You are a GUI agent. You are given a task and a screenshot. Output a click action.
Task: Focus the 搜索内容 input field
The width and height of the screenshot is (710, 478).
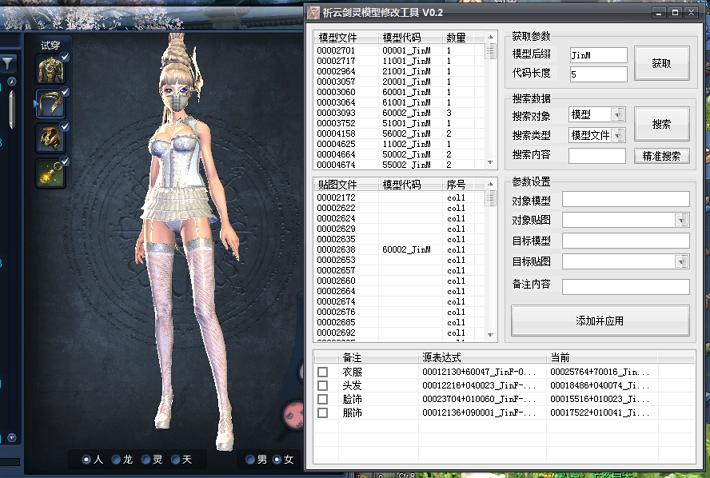pos(597,156)
